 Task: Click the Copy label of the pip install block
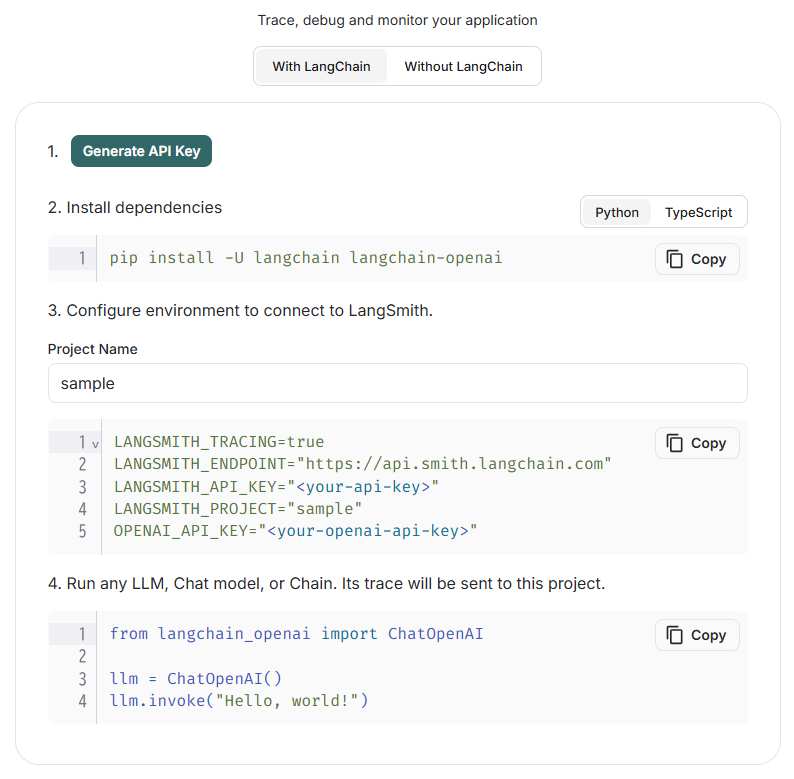[x=708, y=259]
